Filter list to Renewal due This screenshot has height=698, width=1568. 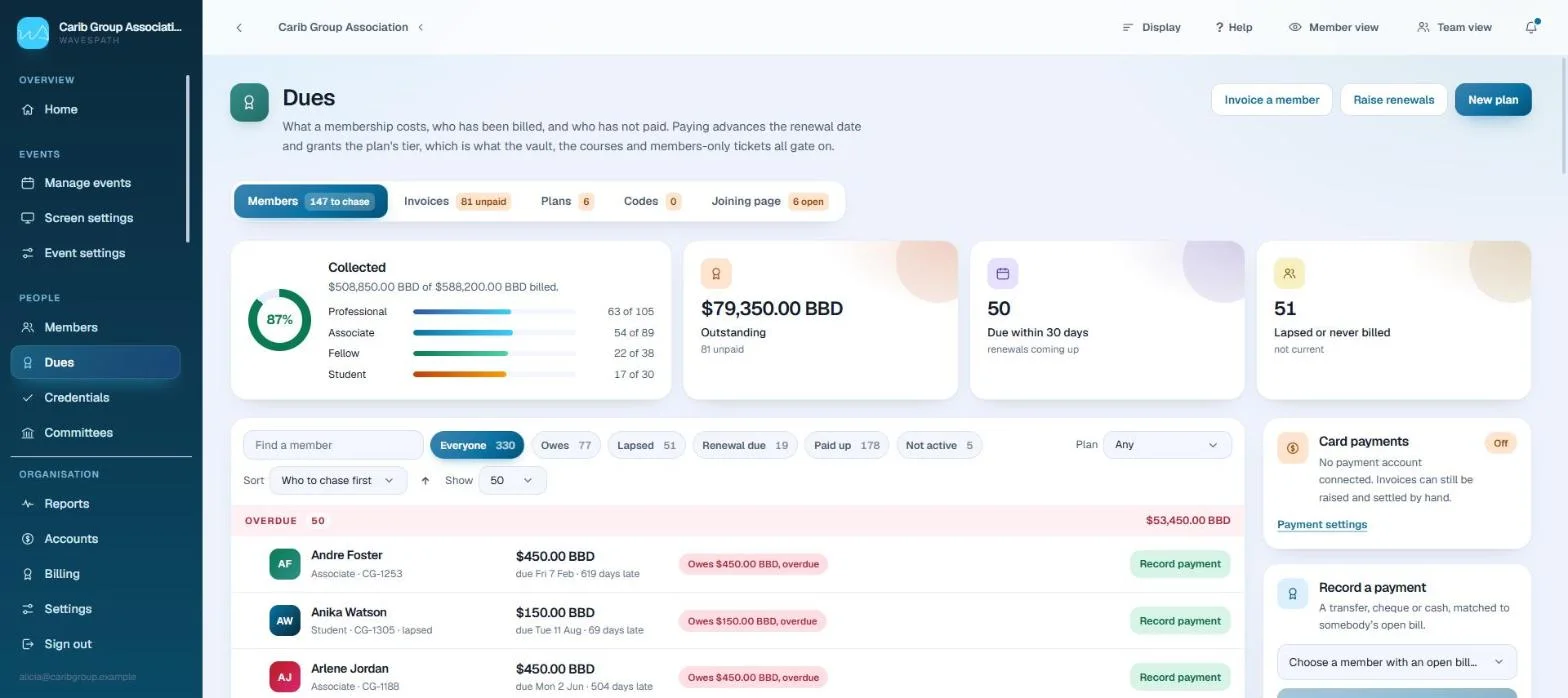(x=744, y=445)
